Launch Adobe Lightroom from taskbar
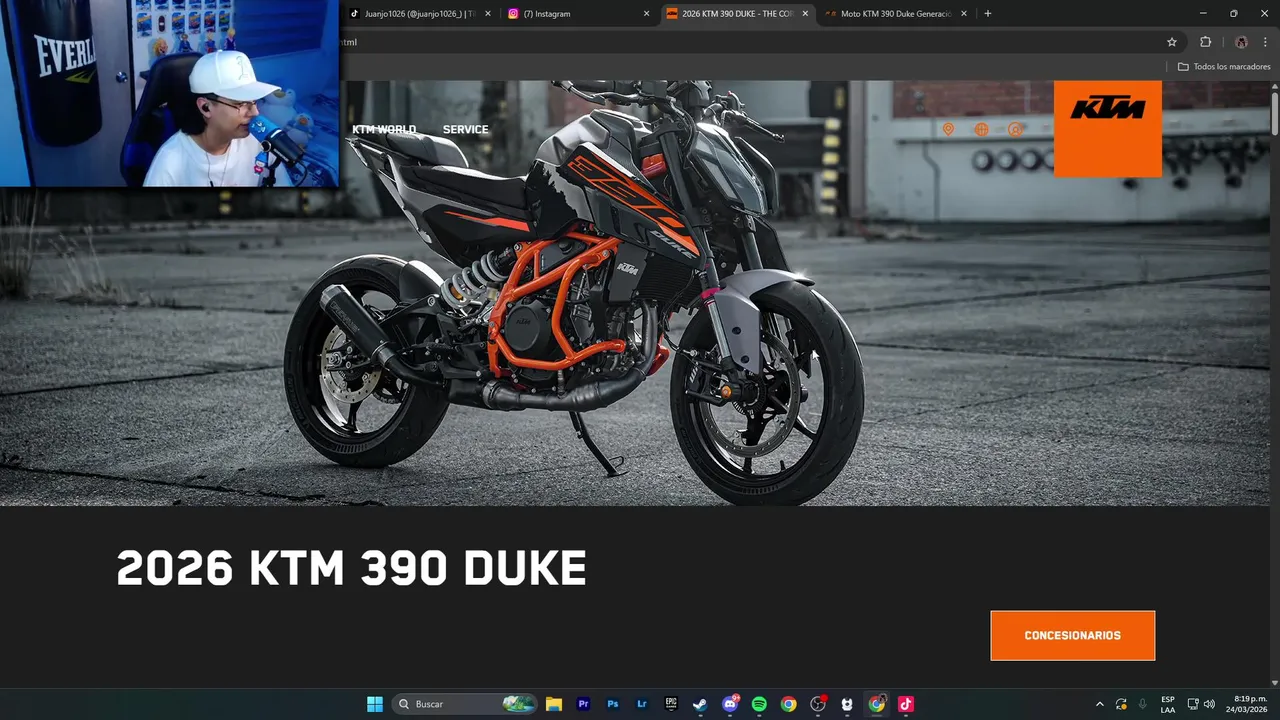 click(642, 704)
